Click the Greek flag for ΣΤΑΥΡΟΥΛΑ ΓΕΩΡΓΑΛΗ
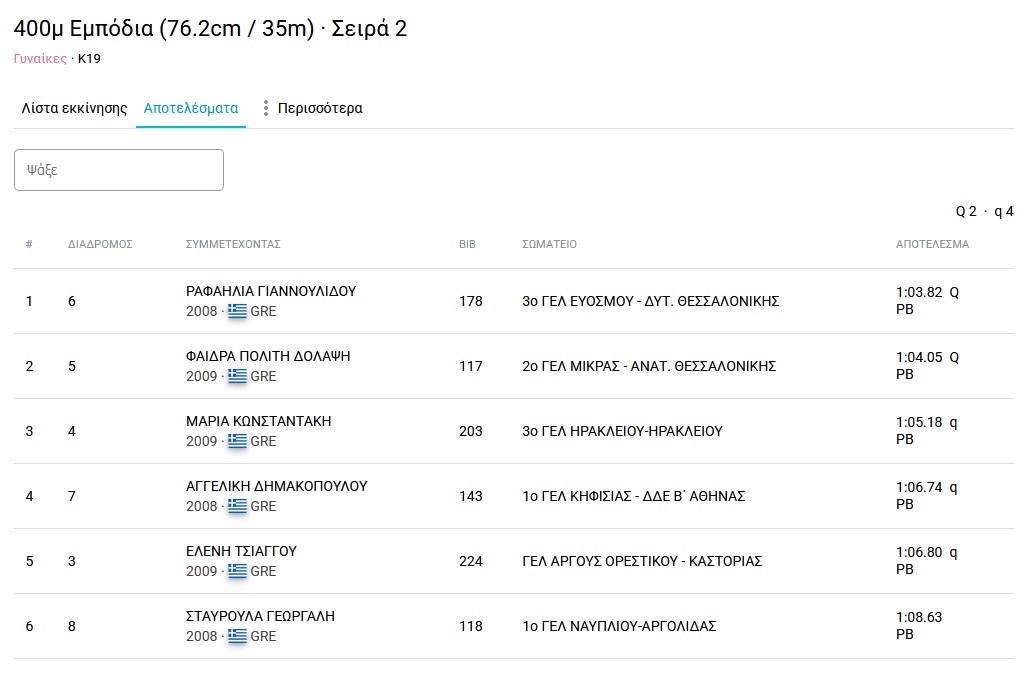This screenshot has width=1036, height=676. (x=237, y=636)
